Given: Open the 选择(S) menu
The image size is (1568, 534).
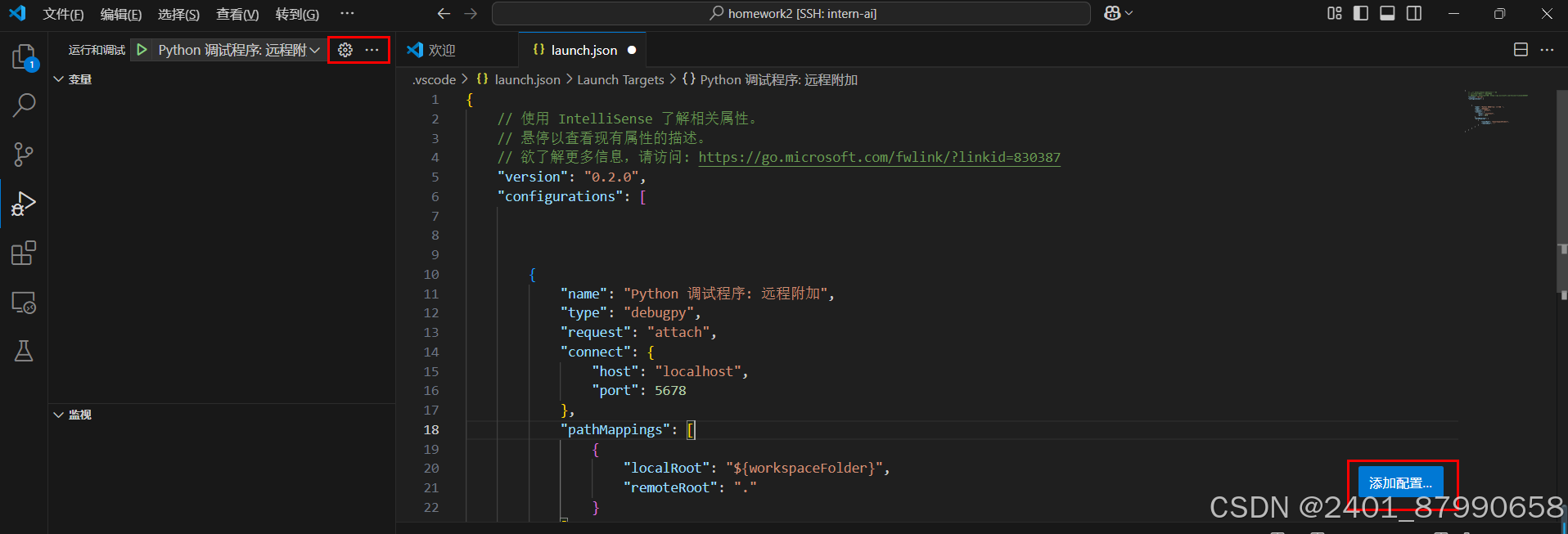Looking at the screenshot, I should pyautogui.click(x=178, y=14).
